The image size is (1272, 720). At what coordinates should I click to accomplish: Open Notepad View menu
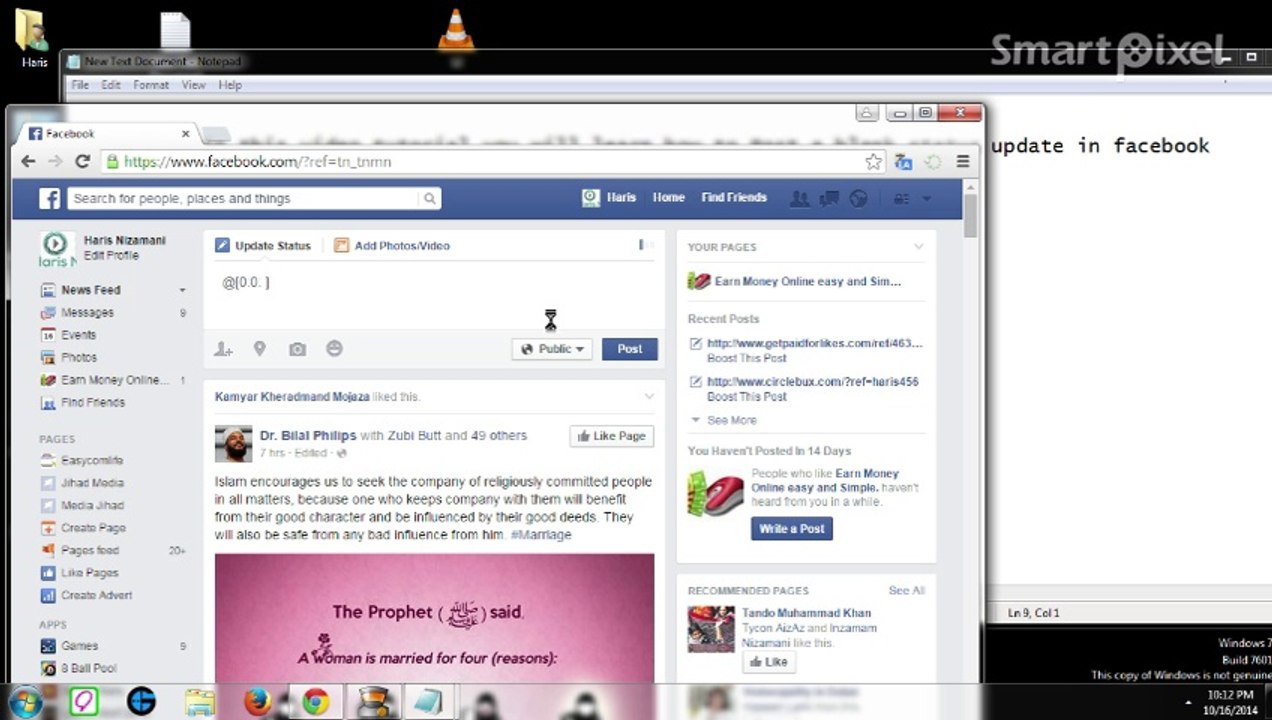(193, 85)
